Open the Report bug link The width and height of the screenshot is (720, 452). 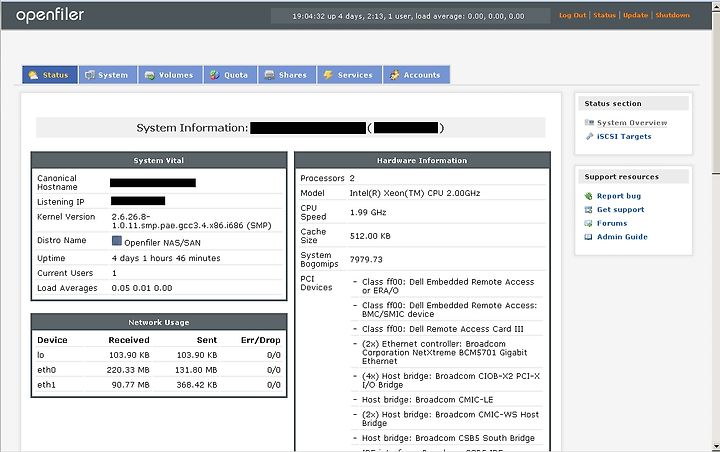619,196
